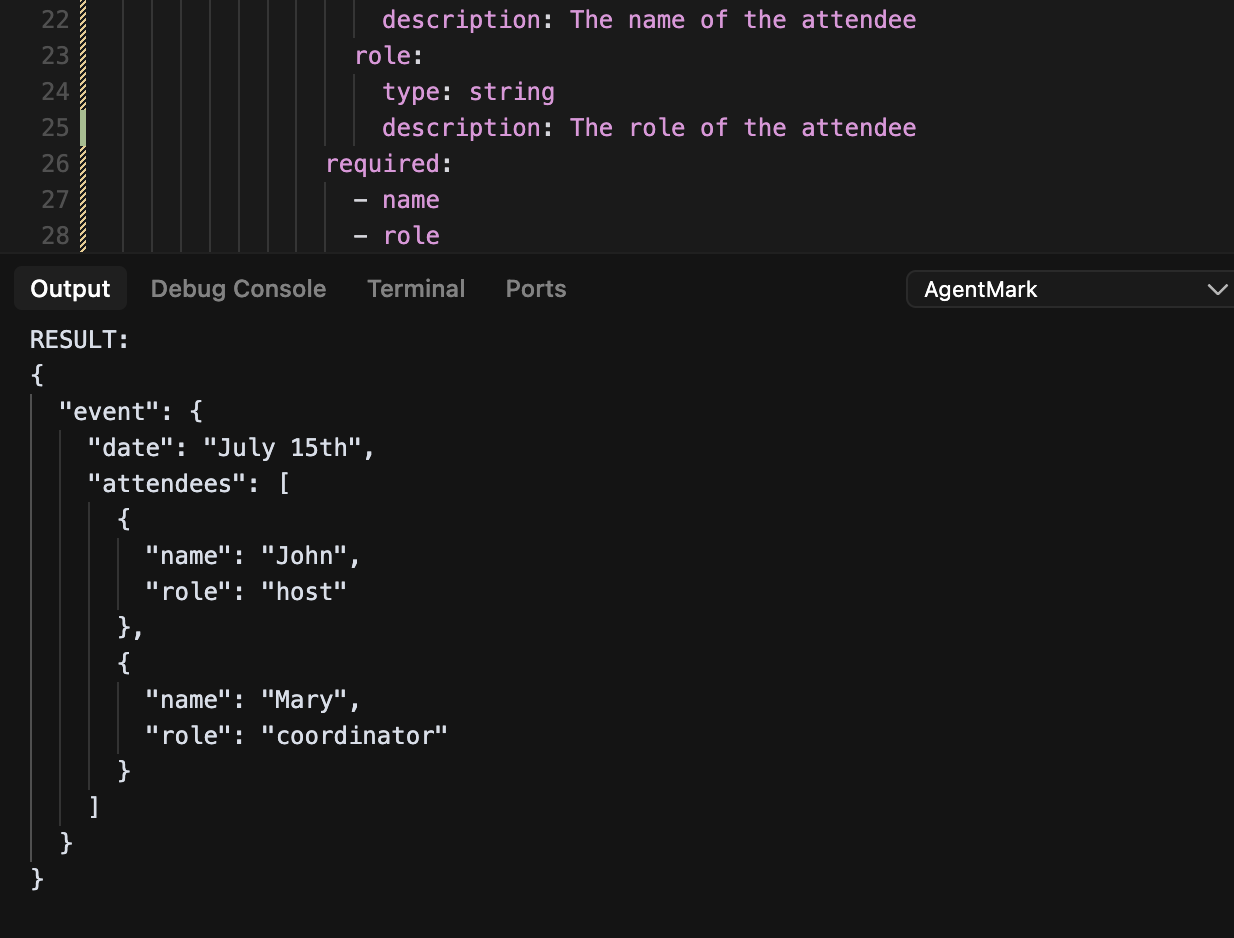1234x938 pixels.
Task: Click line number 23 in the gutter
Action: pos(56,56)
